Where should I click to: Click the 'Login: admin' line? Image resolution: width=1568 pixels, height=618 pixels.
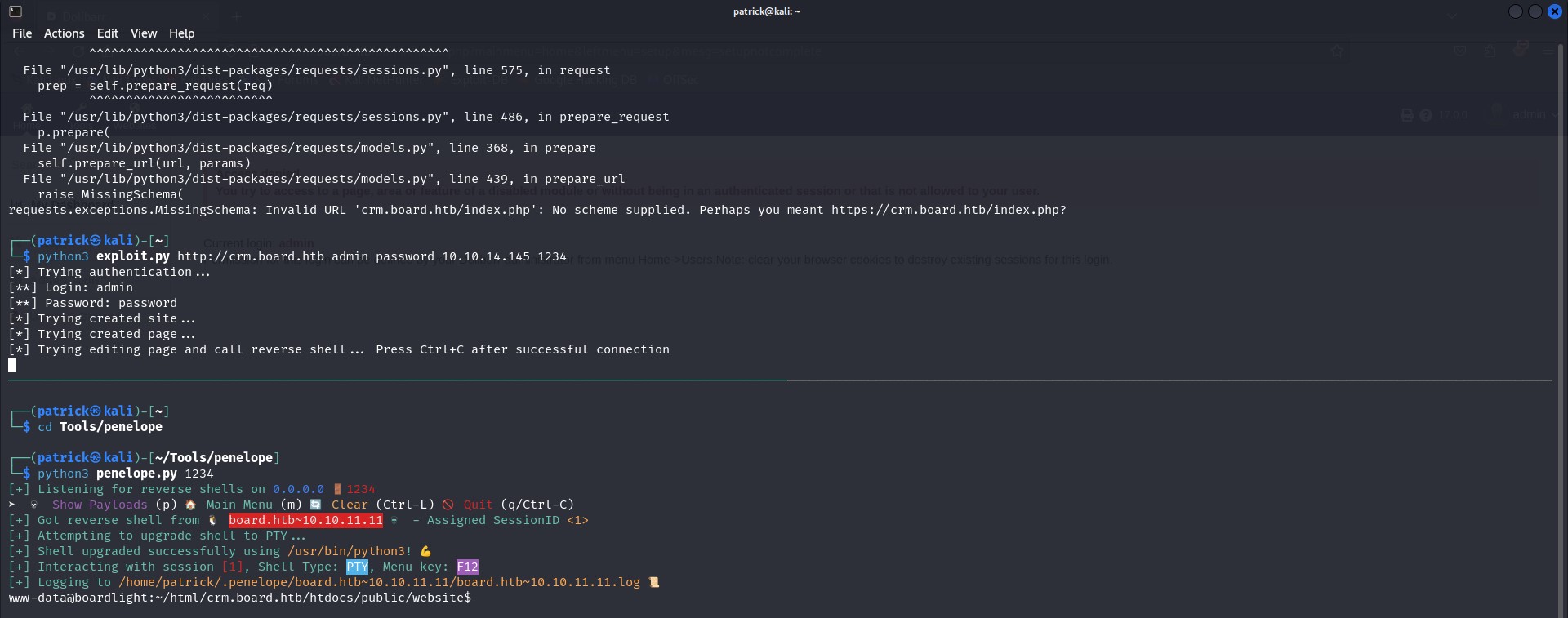(70, 287)
